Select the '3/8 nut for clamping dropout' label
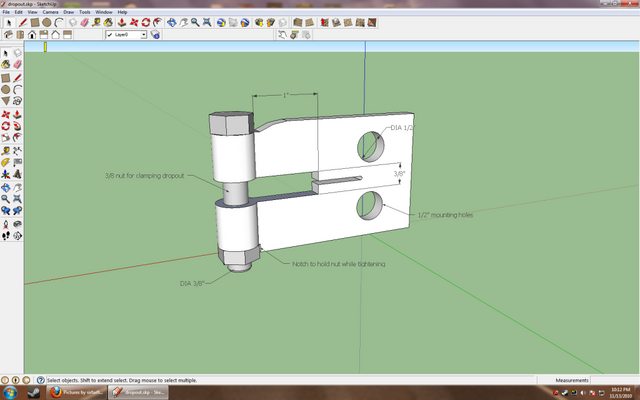 coord(144,176)
